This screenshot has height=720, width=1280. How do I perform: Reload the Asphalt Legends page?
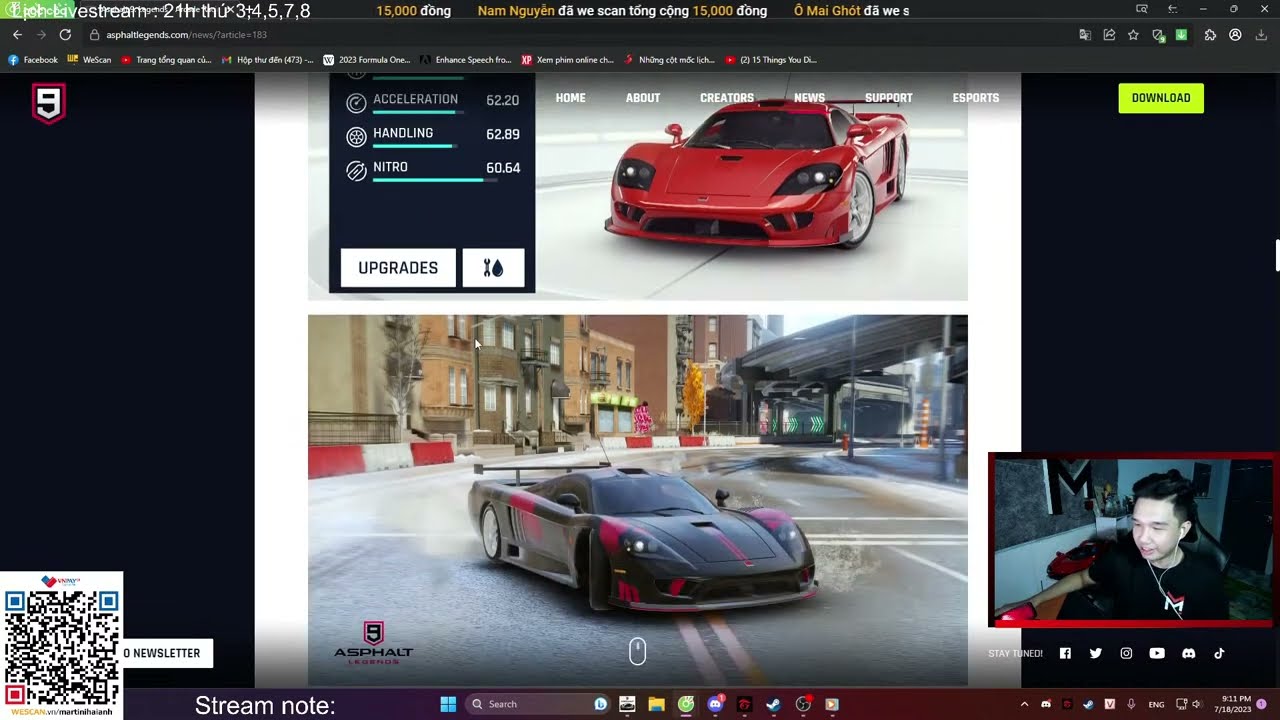point(65,35)
